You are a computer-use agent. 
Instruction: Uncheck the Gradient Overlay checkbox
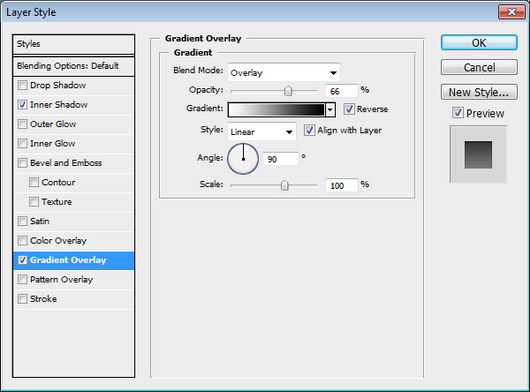(x=23, y=260)
